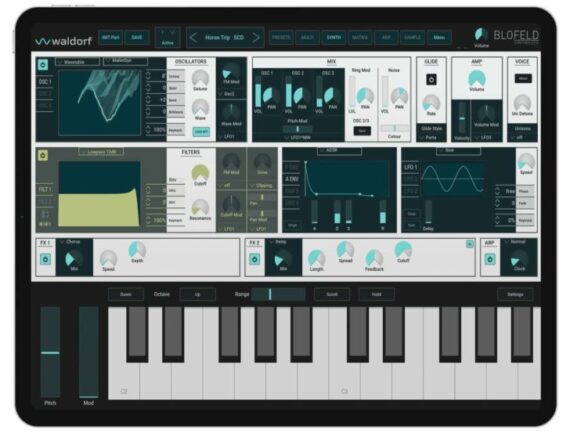Go to previous preset with left arrow
Screen dimensions: 570x436
pos(193,37)
